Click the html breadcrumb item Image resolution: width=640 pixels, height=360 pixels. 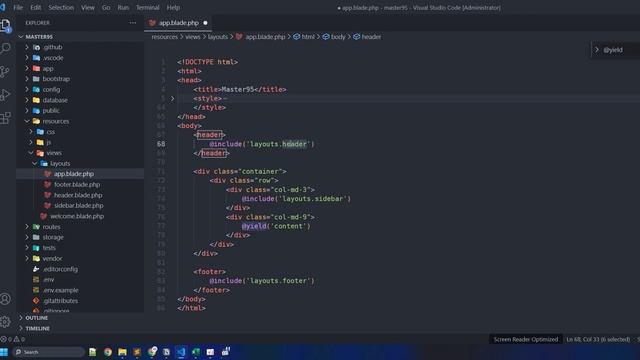pyautogui.click(x=304, y=37)
